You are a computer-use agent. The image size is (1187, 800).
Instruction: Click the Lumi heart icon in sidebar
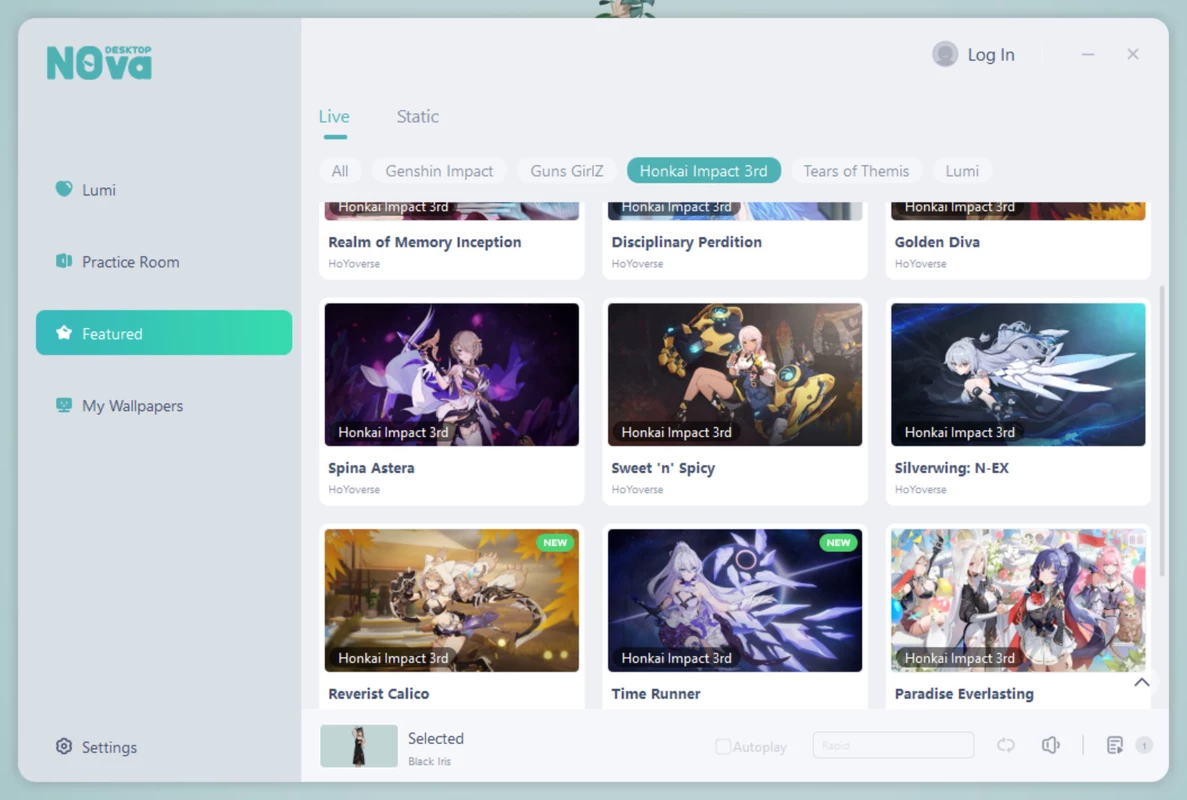(x=64, y=188)
